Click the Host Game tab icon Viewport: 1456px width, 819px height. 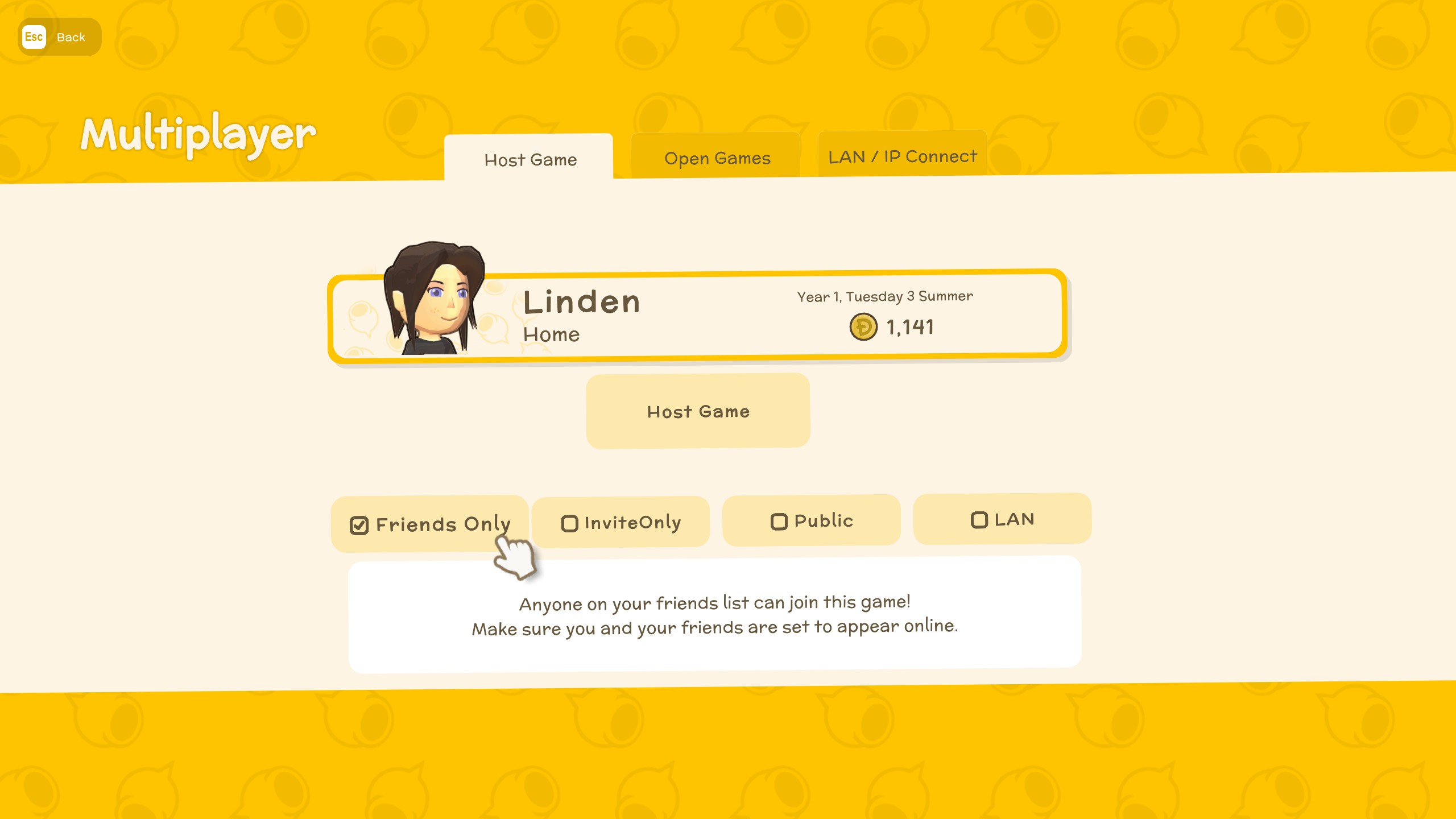pos(529,158)
